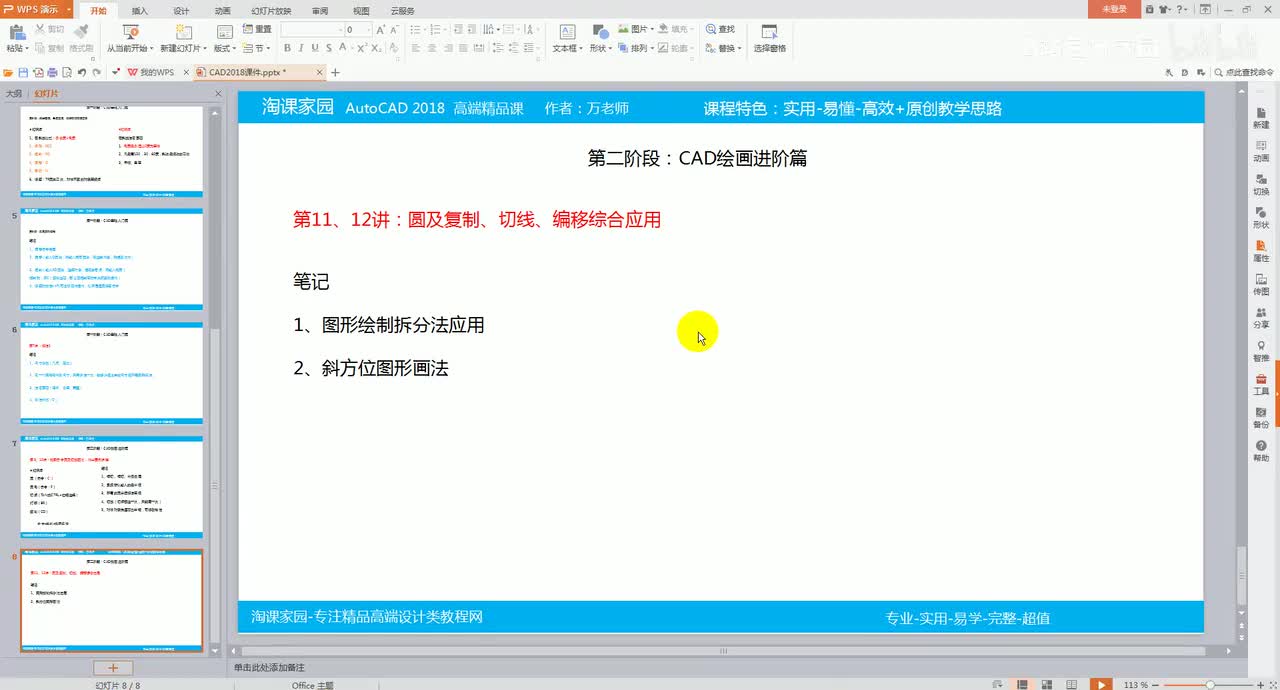Open the font name combo box
Image resolution: width=1280 pixels, height=690 pixels.
coord(312,30)
